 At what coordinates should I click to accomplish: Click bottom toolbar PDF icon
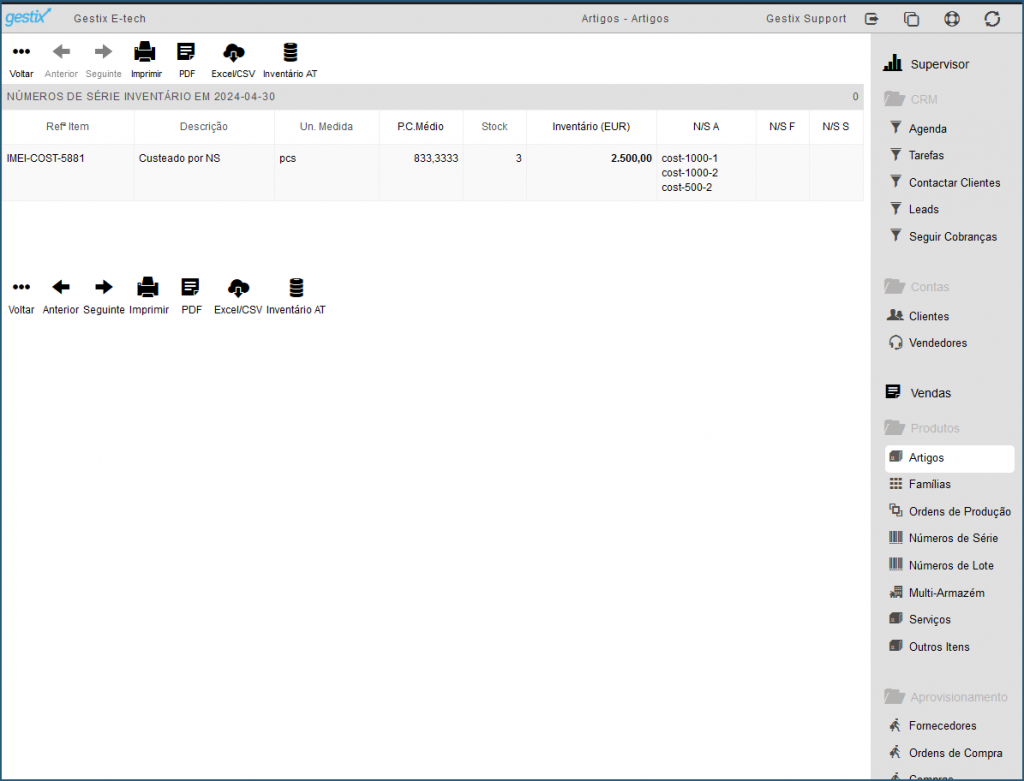pos(190,287)
